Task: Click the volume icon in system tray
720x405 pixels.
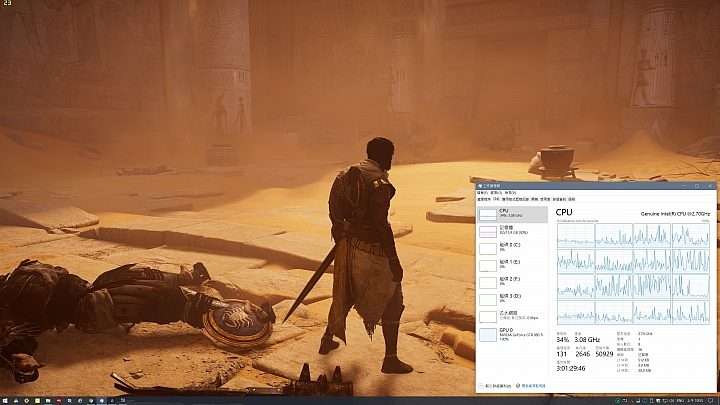Action: tap(672, 401)
